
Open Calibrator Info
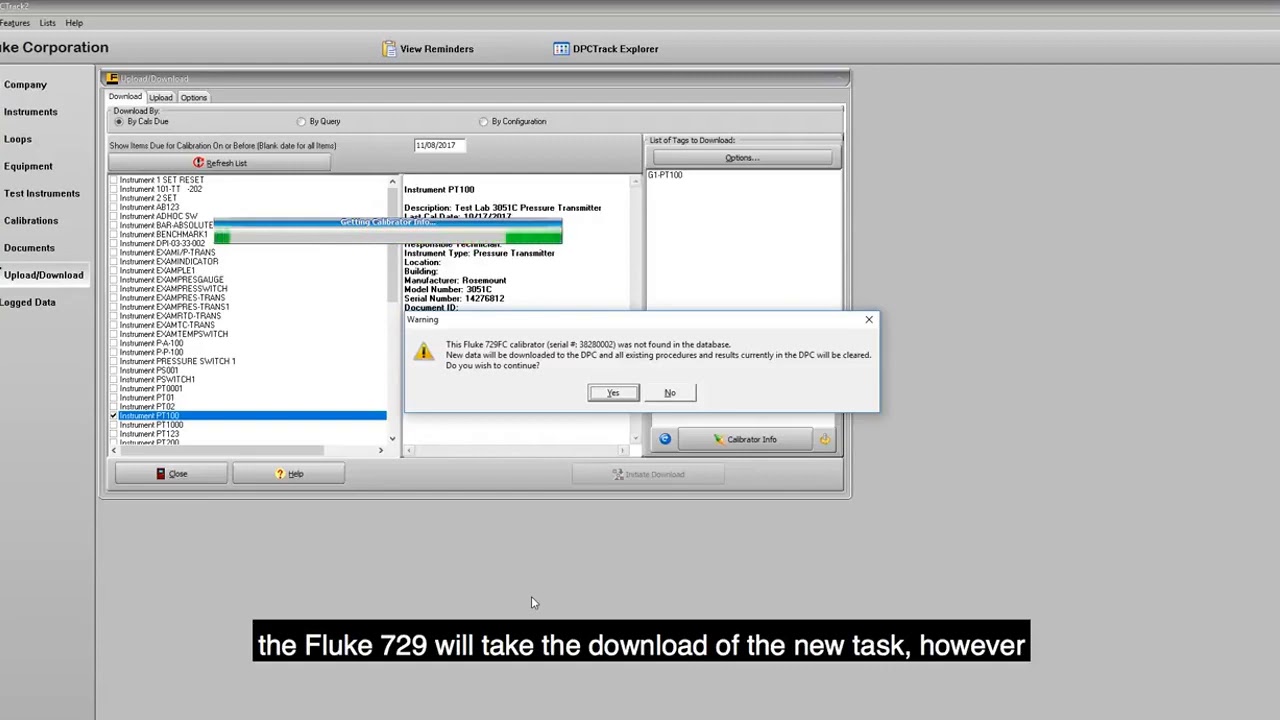pyautogui.click(x=745, y=439)
